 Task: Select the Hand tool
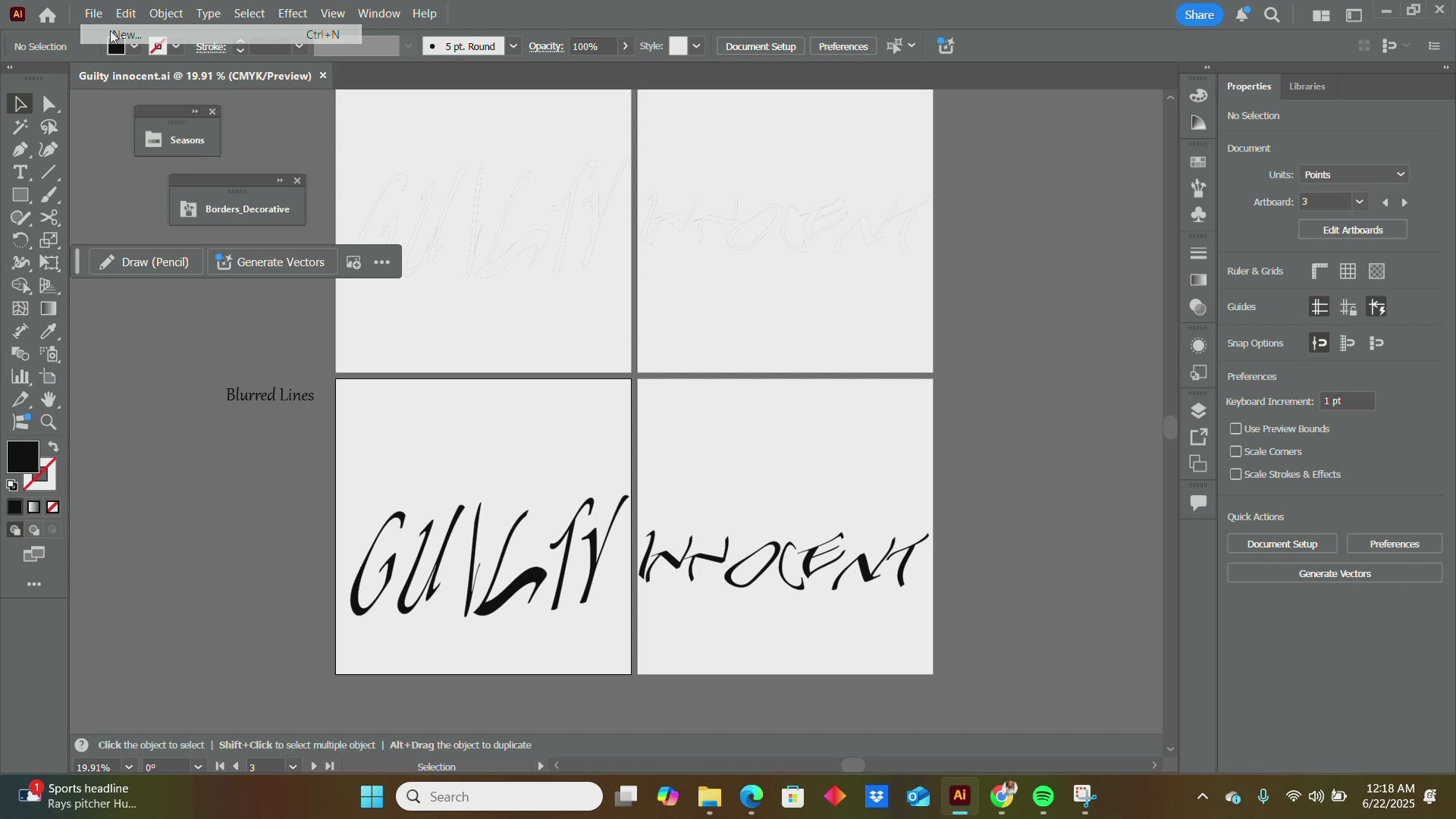[x=49, y=400]
